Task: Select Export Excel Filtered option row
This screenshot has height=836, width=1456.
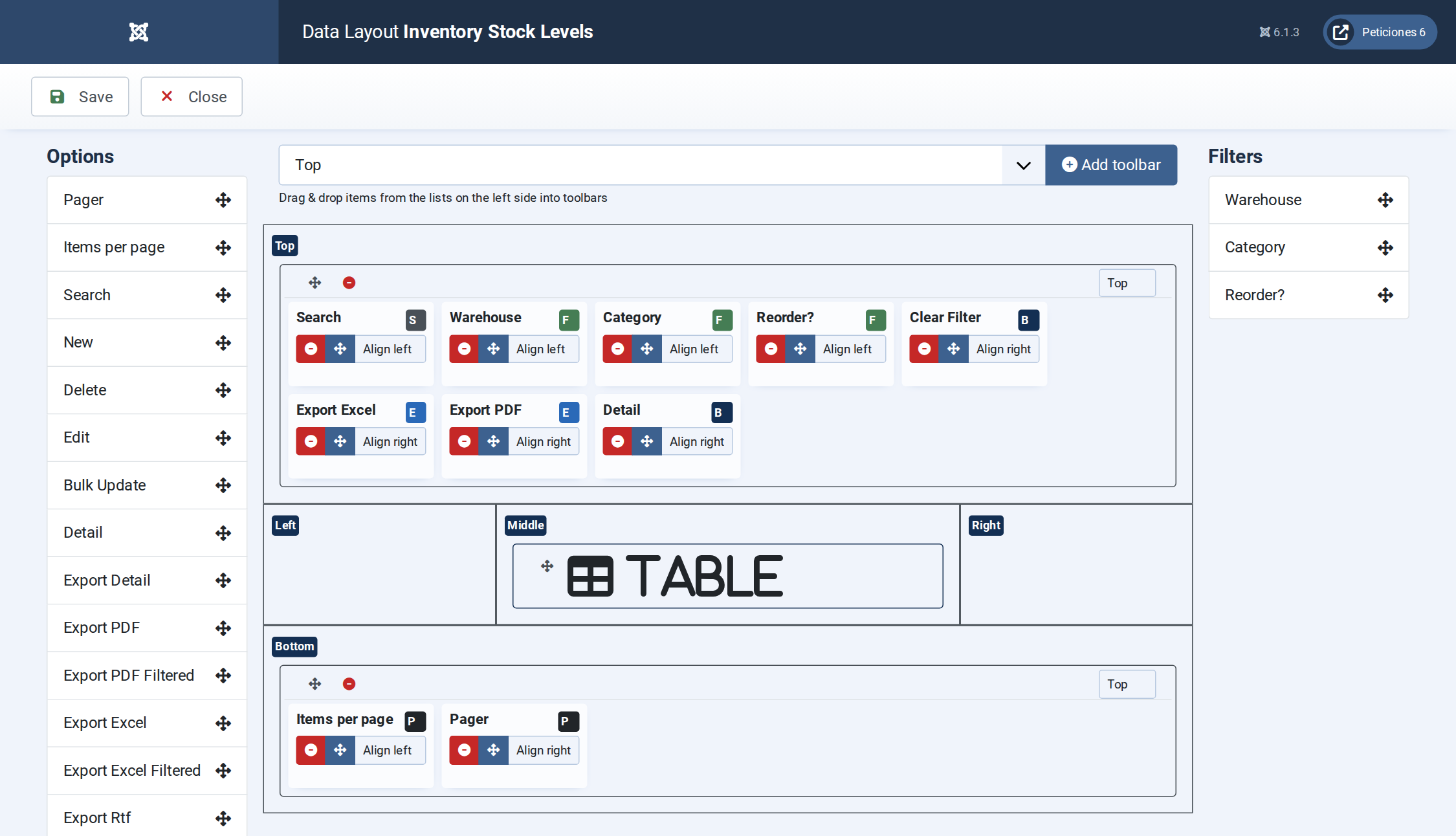Action: coord(147,771)
